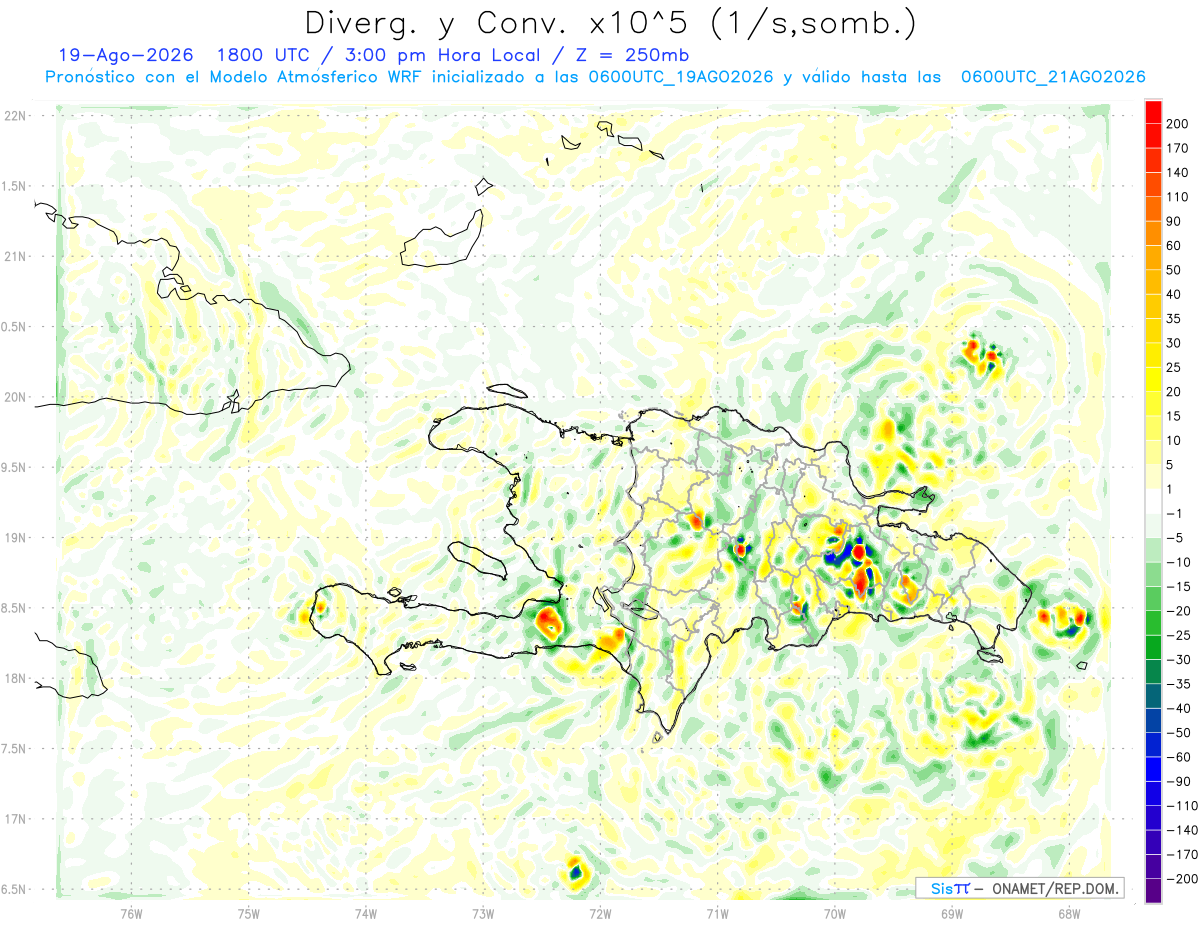Click the "9.5N" latitude label
This screenshot has width=1200, height=927.
pos(14,467)
